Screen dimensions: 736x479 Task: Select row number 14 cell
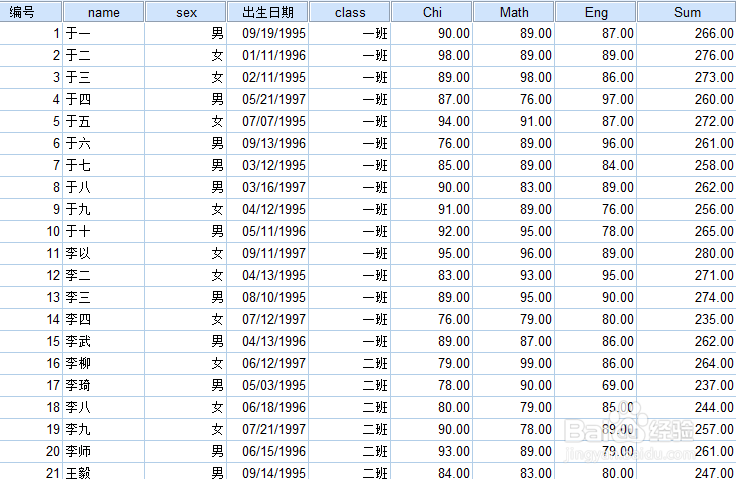pos(31,319)
